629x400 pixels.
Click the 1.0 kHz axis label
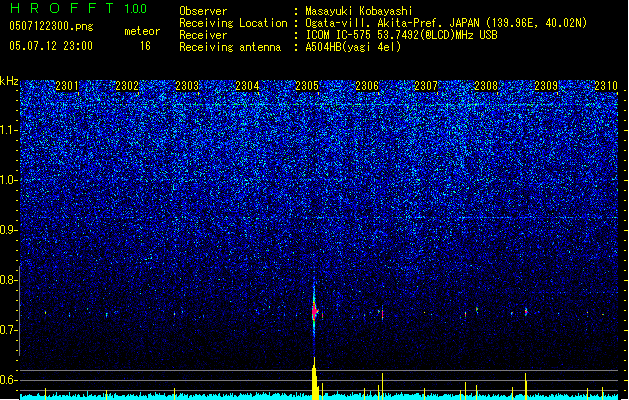8,180
